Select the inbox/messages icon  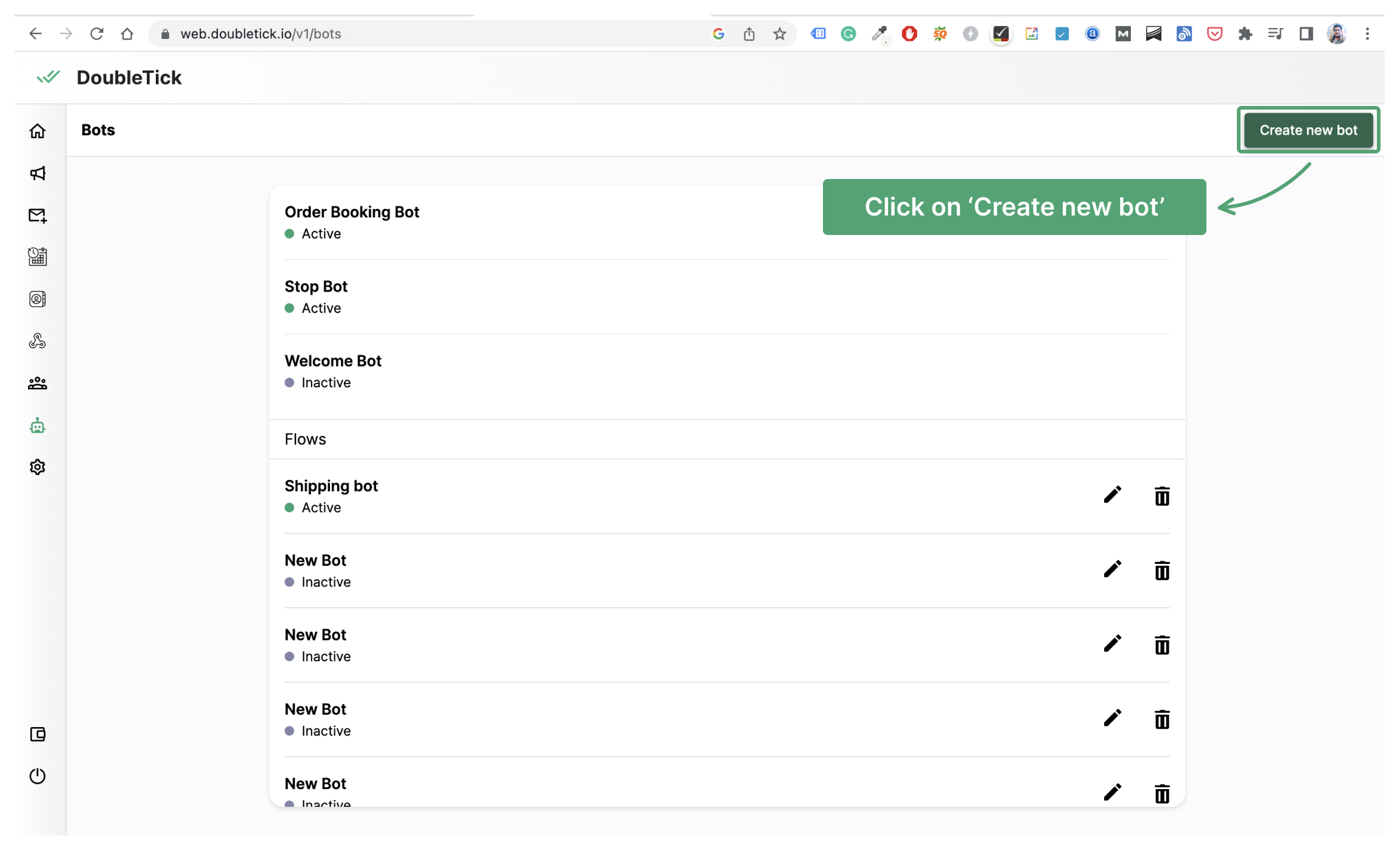[38, 215]
